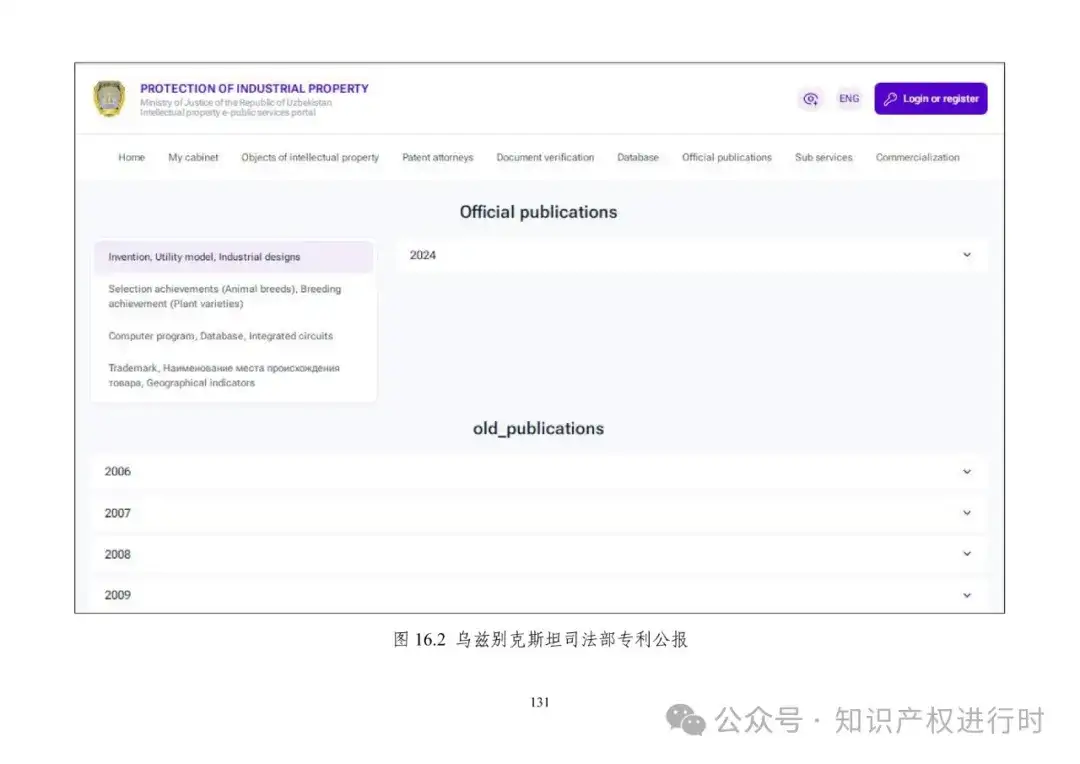The image size is (1080, 764).
Task: Expand the 2006 chevron arrow
Action: (x=966, y=472)
